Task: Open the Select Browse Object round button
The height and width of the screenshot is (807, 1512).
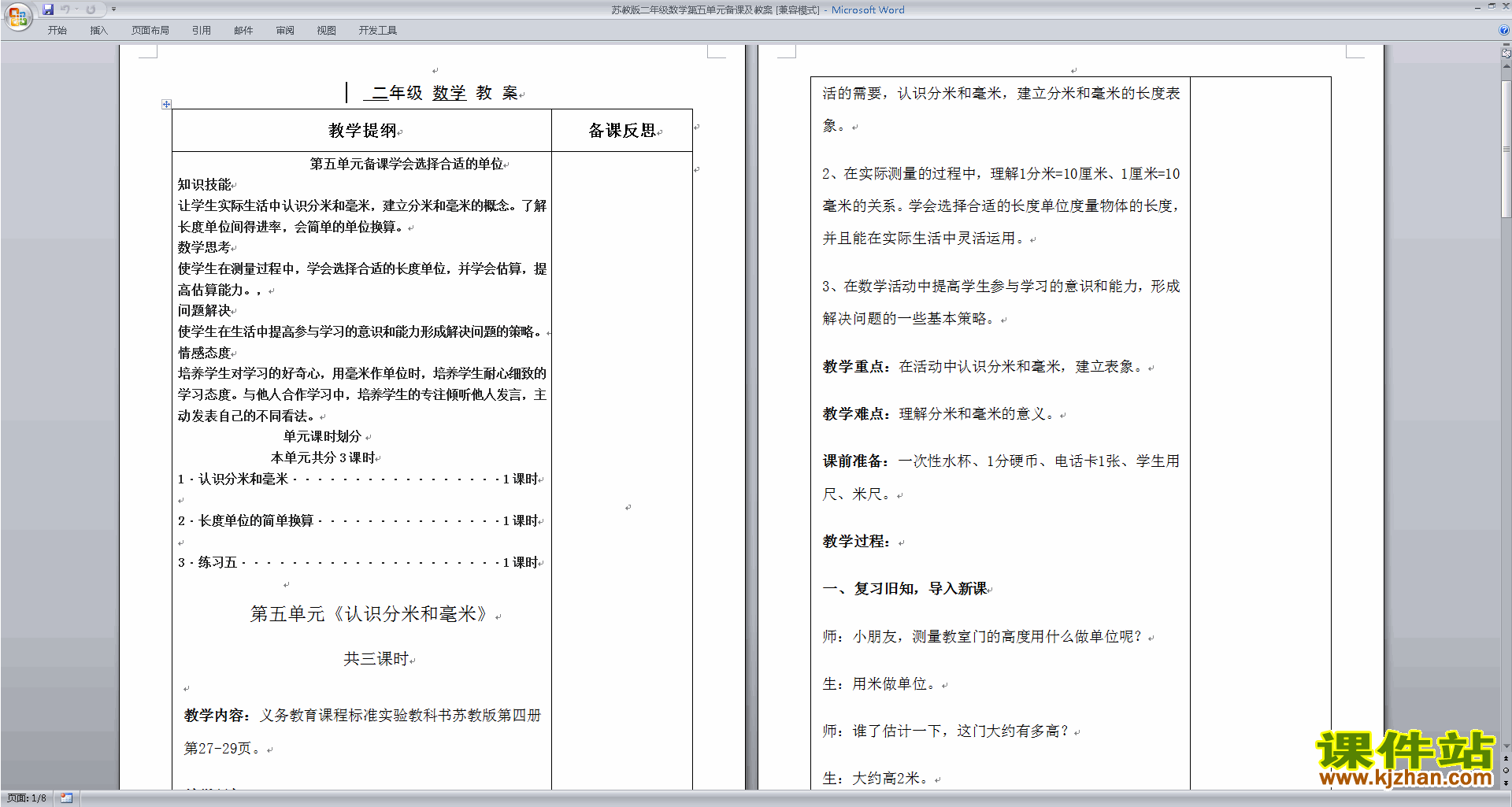Action: click(x=1506, y=771)
